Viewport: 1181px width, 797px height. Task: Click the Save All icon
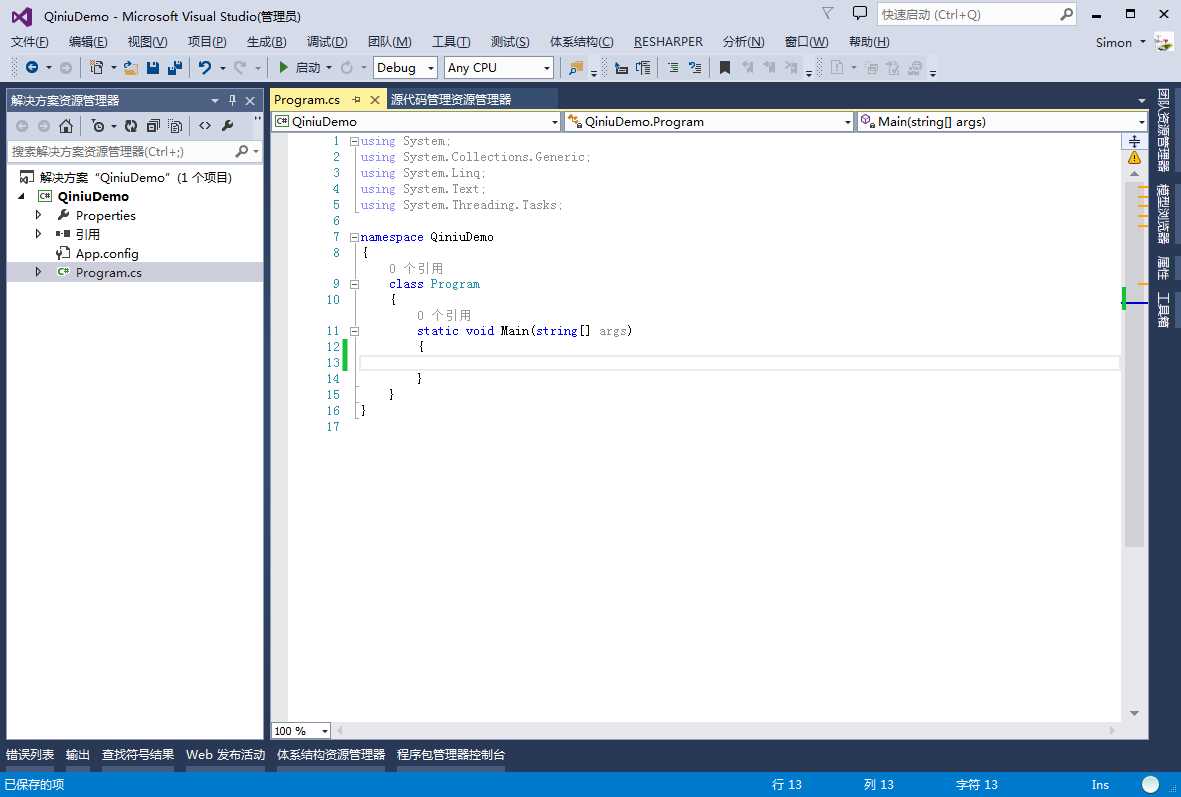click(x=175, y=68)
